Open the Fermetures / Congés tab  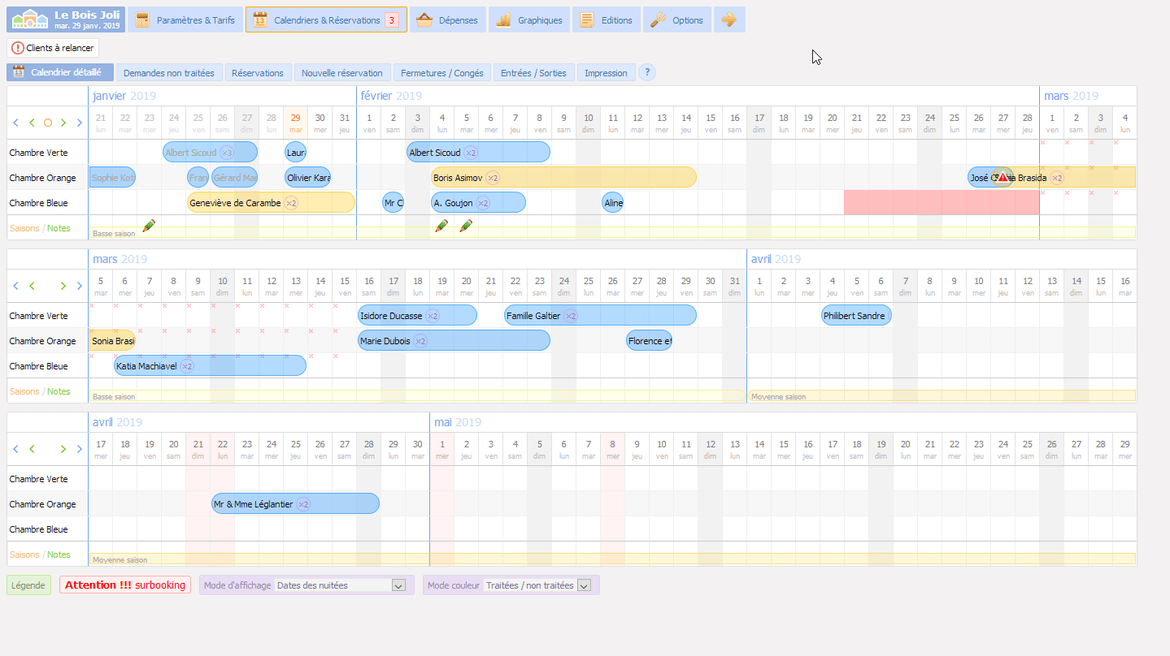click(x=441, y=73)
